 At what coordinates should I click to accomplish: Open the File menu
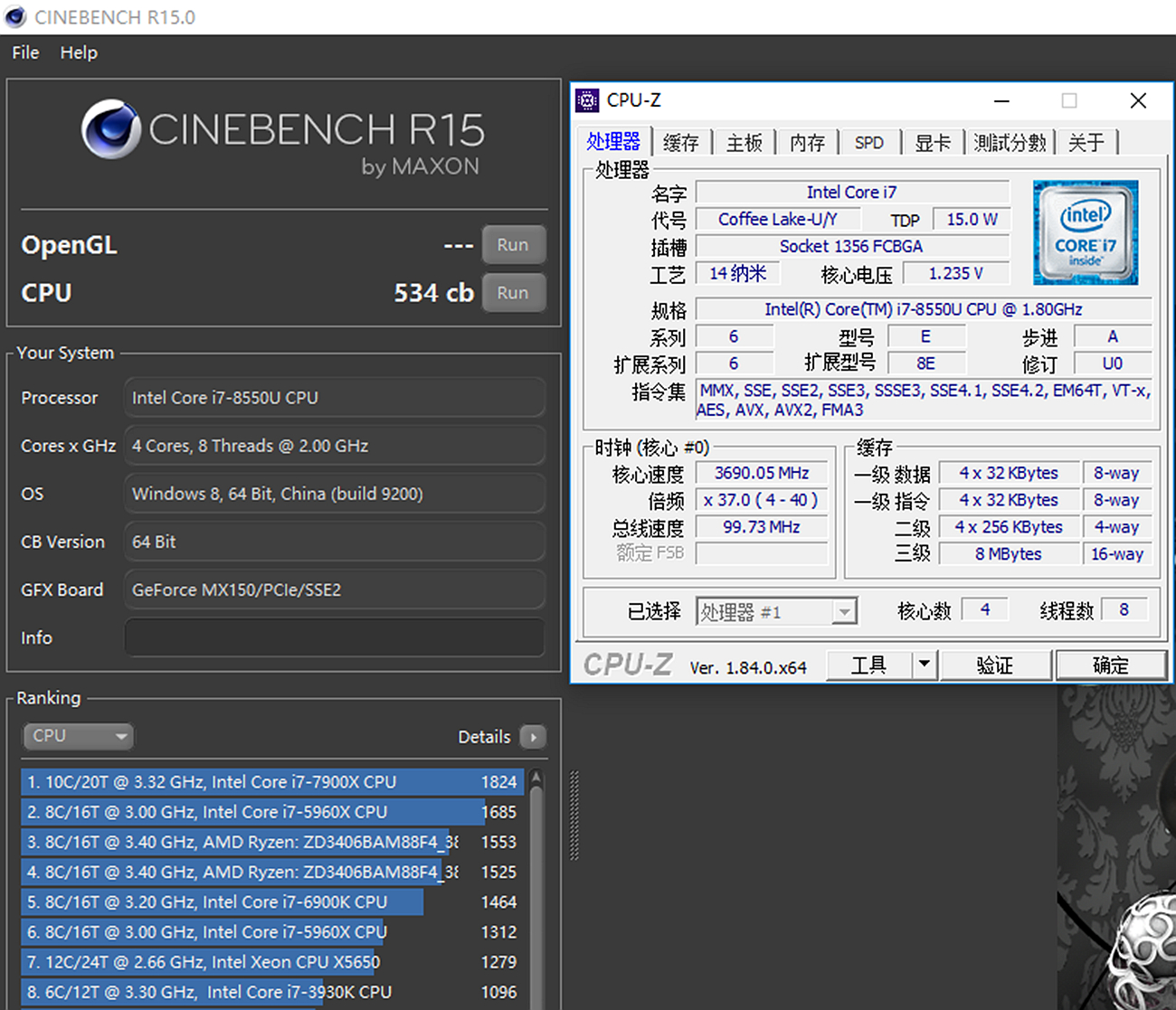pyautogui.click(x=25, y=52)
